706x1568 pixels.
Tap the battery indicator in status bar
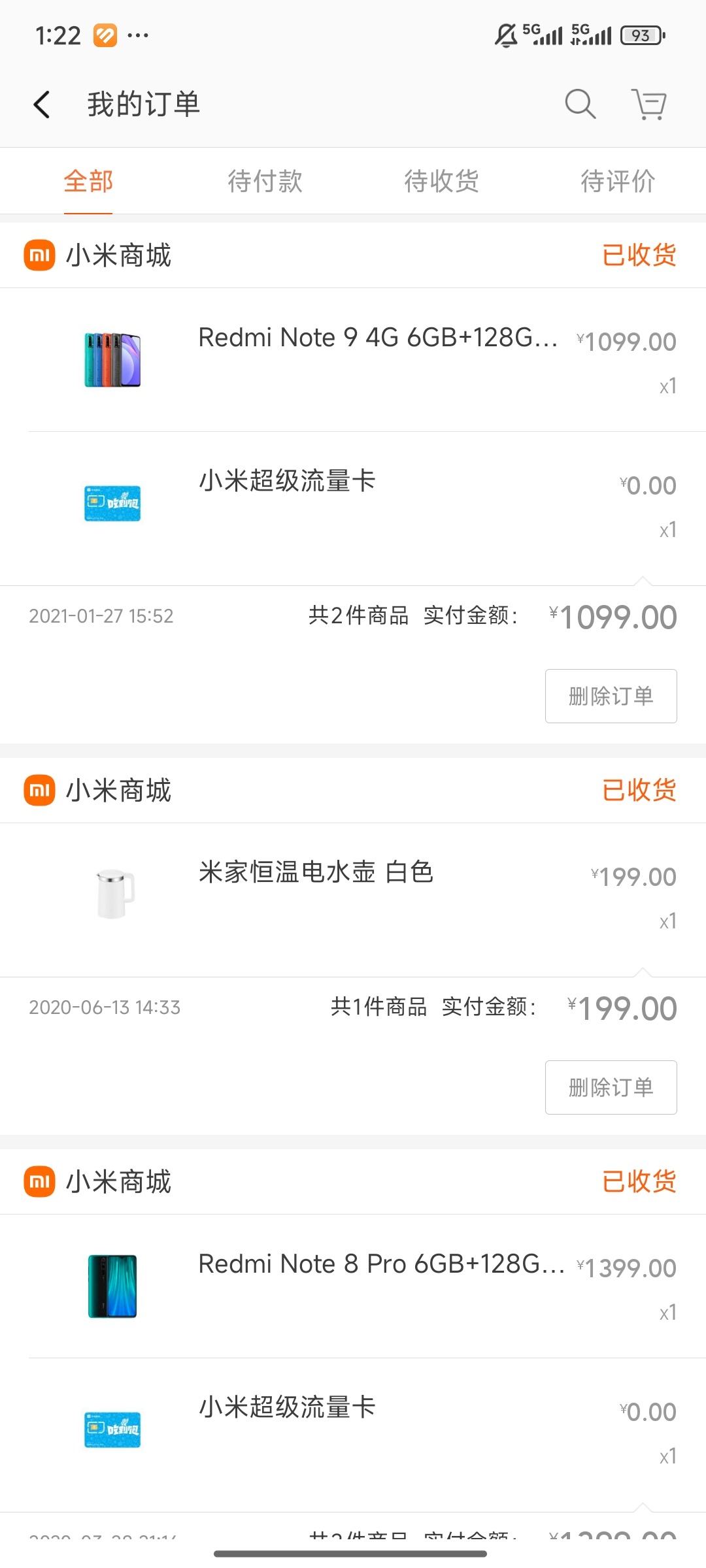(x=643, y=35)
